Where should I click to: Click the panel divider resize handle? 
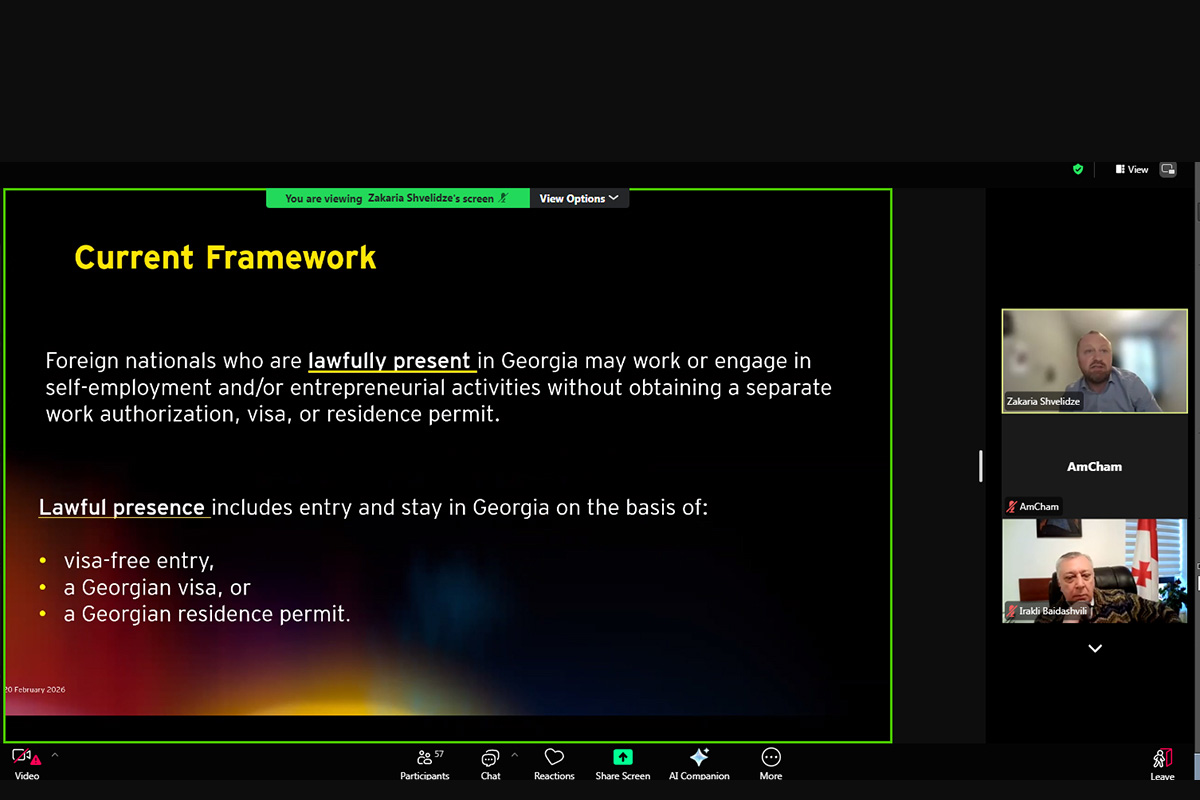980,466
